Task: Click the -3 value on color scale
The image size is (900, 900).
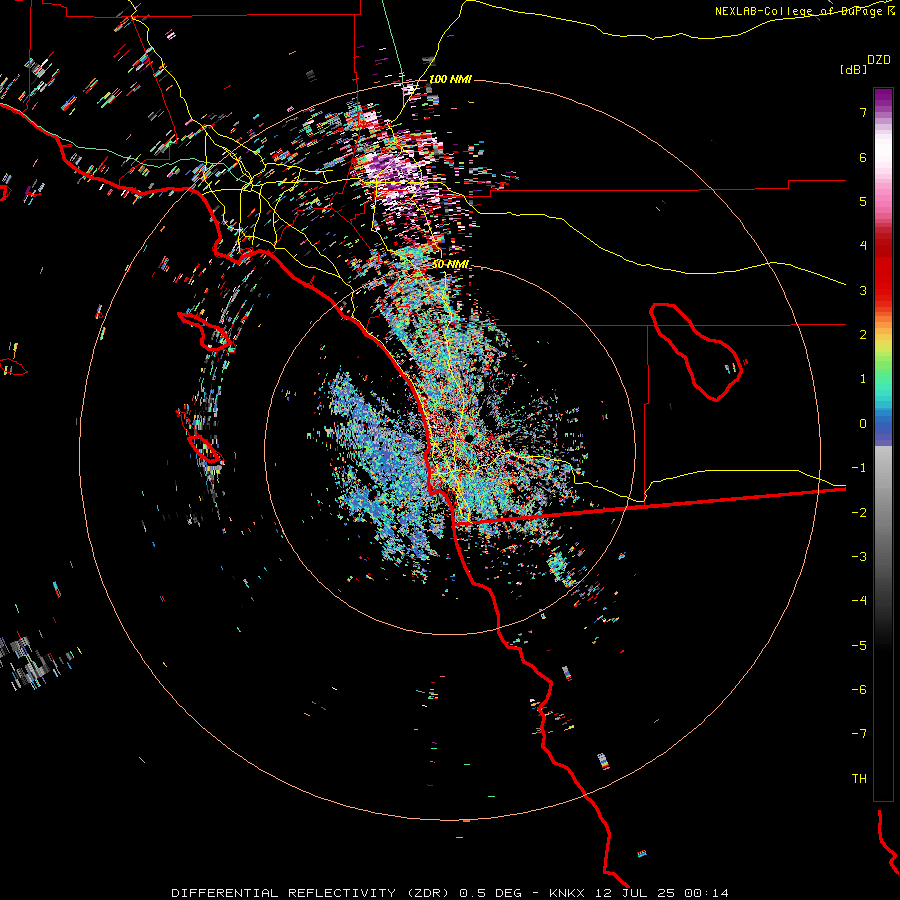Action: (x=859, y=557)
